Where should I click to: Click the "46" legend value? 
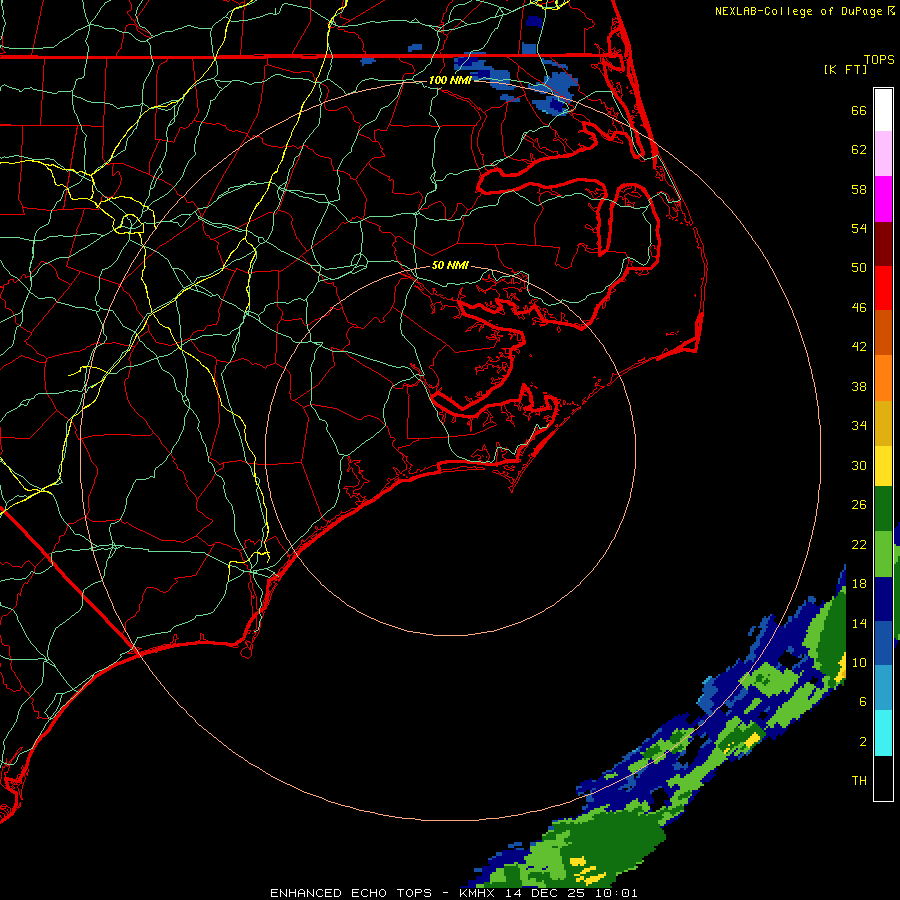click(859, 308)
